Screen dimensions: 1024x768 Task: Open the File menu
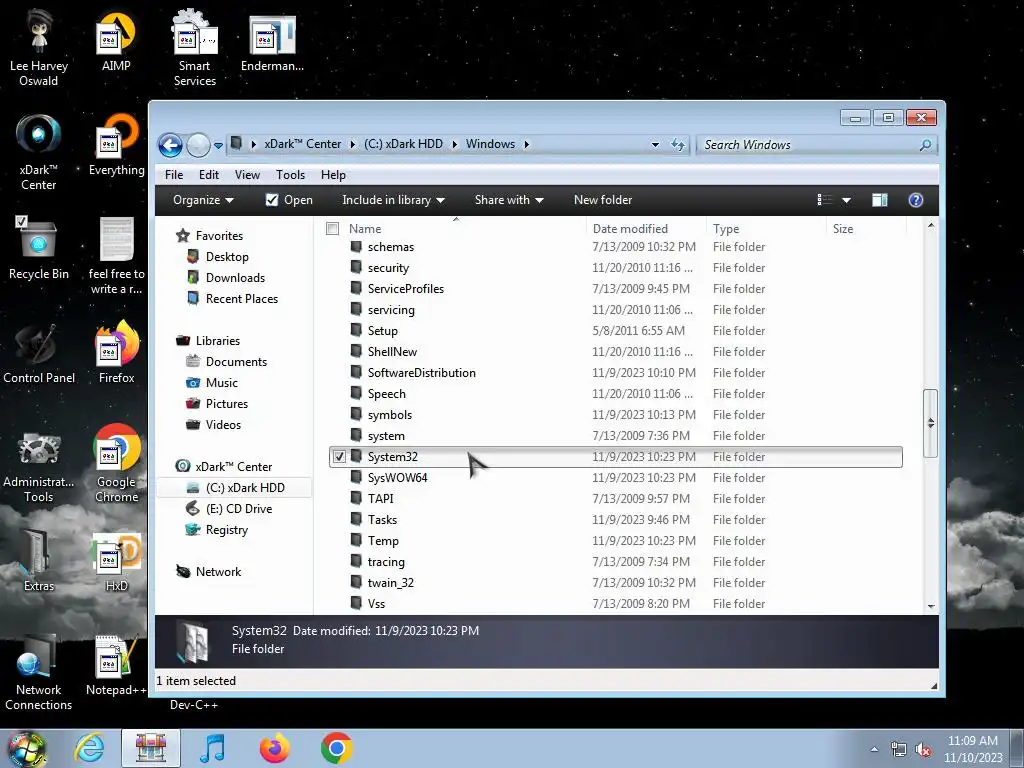(174, 175)
